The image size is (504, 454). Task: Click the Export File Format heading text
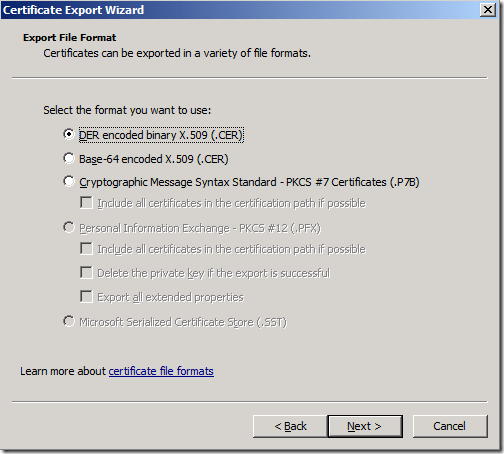[x=69, y=38]
